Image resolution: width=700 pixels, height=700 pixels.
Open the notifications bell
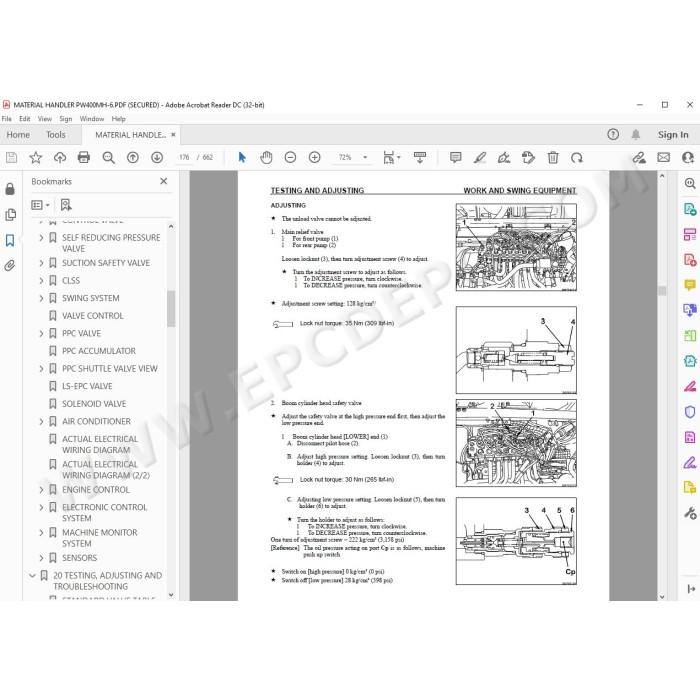pyautogui.click(x=636, y=134)
